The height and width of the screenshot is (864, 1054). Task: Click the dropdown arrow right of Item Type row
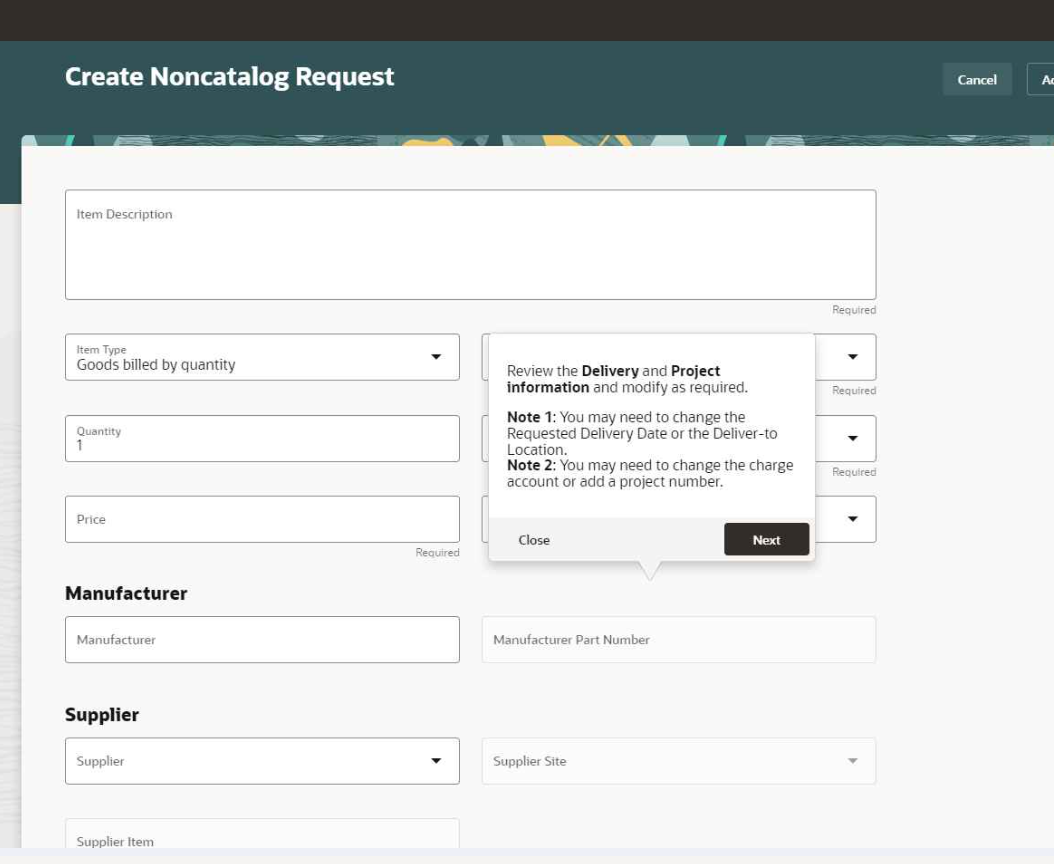point(852,357)
